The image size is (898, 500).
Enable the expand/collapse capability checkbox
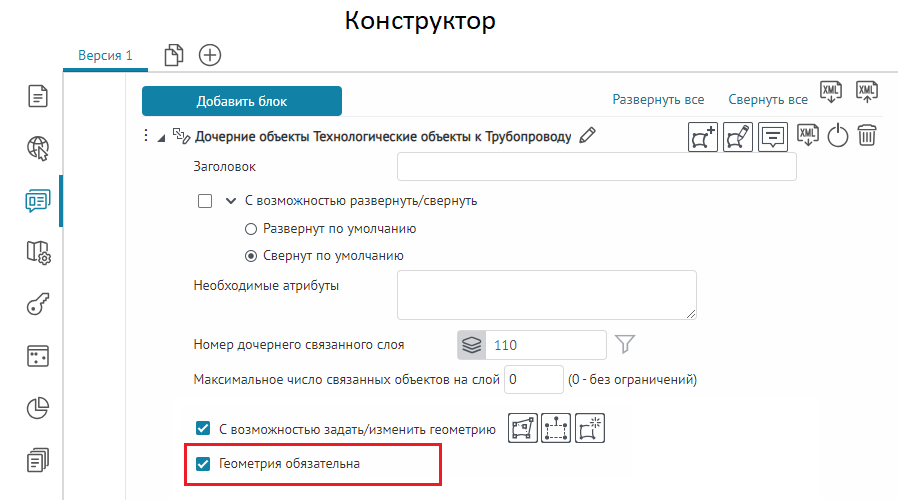[x=206, y=200]
